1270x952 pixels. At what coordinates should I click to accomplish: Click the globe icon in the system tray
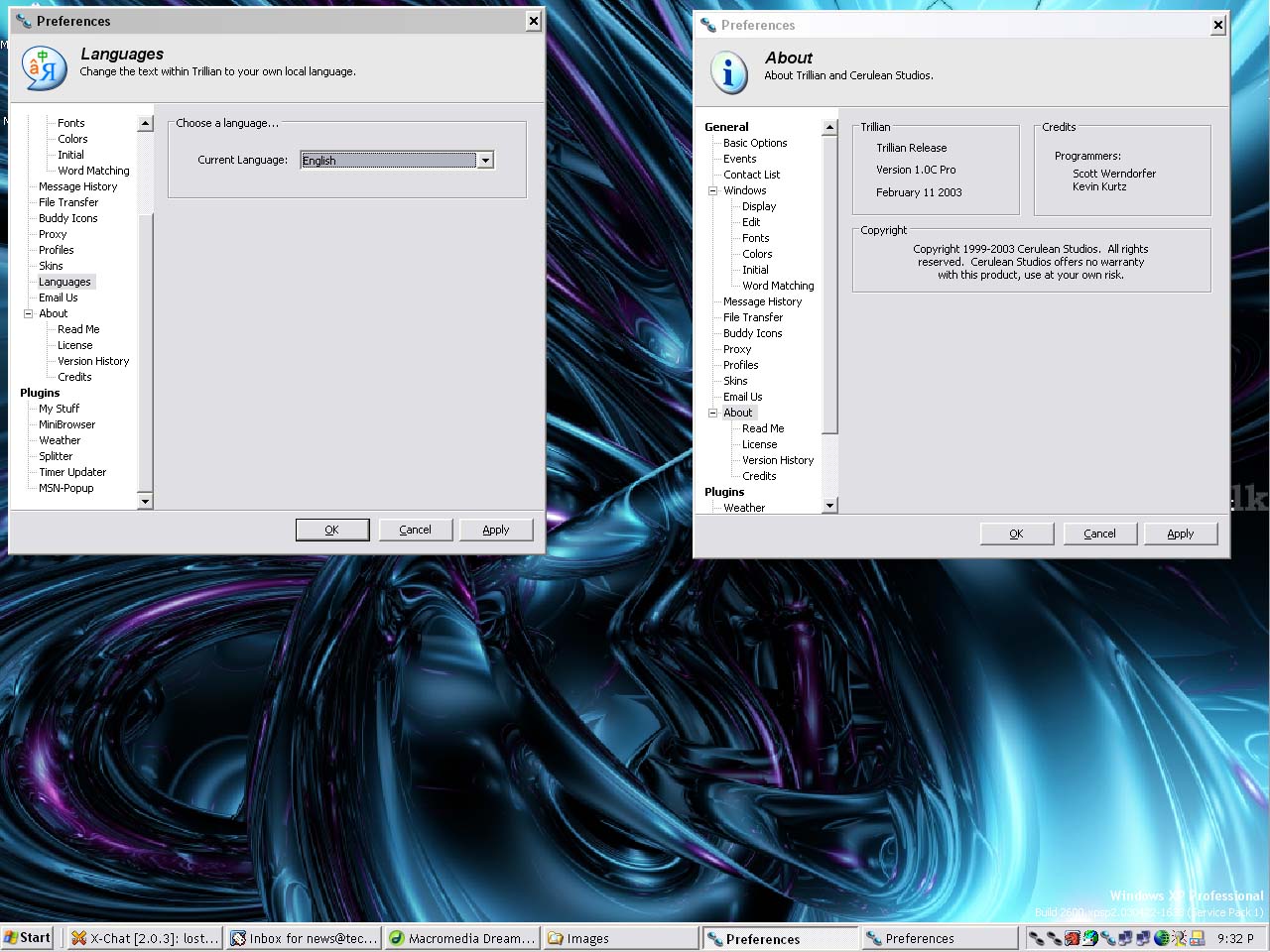1160,937
